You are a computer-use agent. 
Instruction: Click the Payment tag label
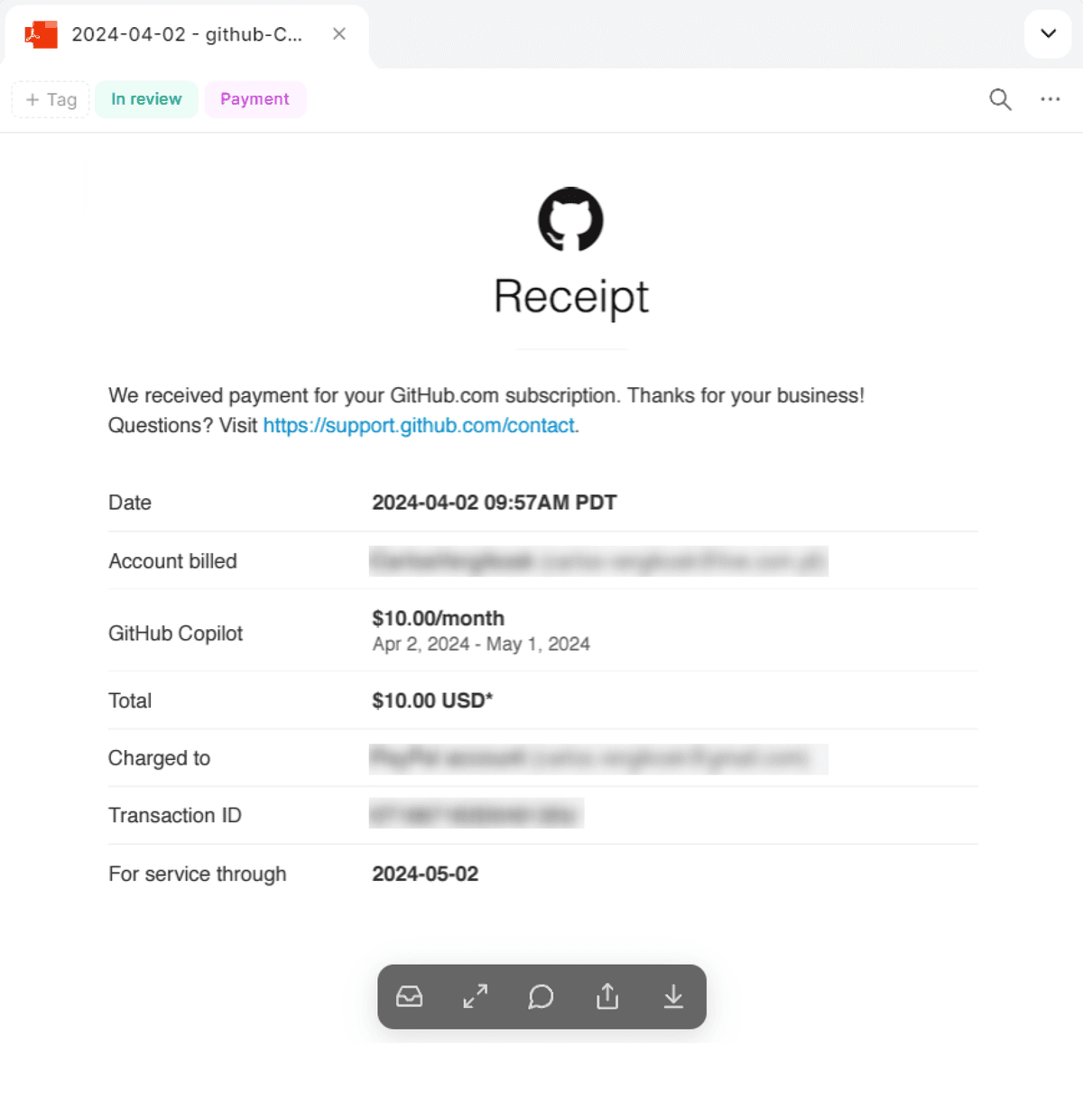(255, 99)
